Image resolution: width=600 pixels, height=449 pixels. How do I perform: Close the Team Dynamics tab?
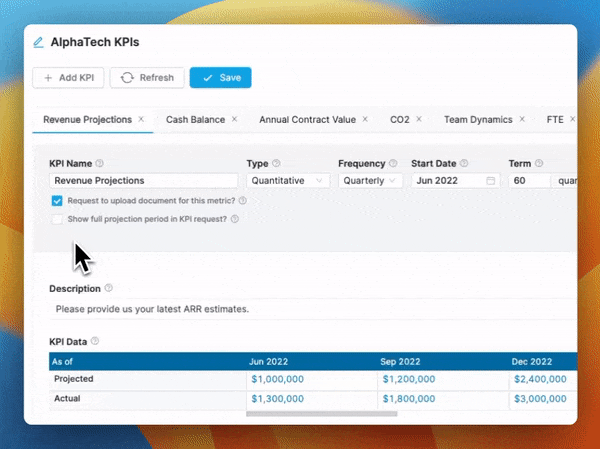[x=524, y=119]
